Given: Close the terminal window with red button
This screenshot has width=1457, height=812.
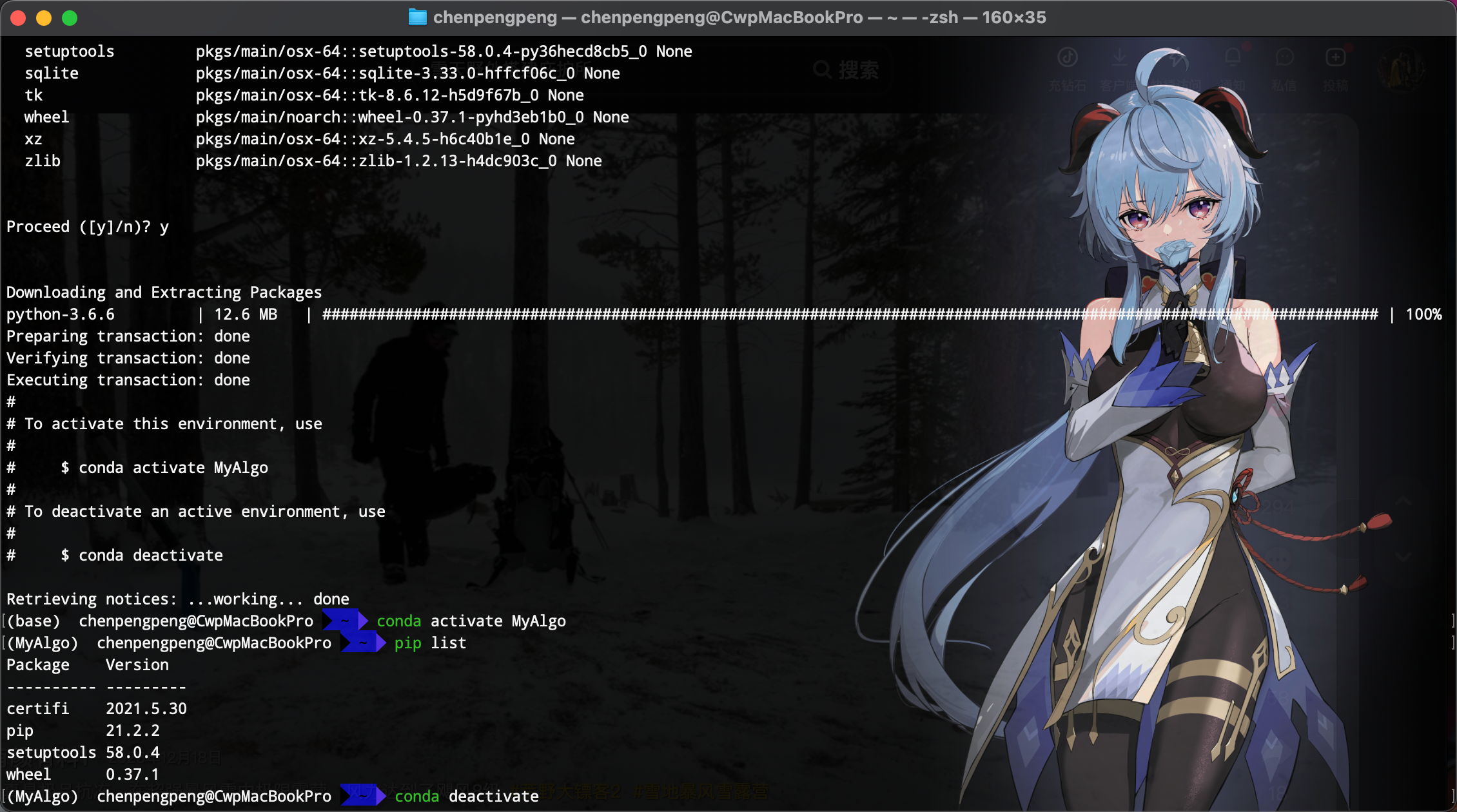Looking at the screenshot, I should tap(18, 18).
